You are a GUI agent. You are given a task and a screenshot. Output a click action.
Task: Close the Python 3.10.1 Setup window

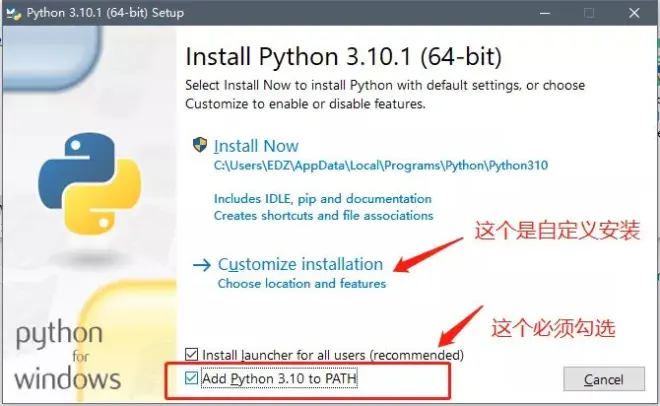[x=634, y=13]
